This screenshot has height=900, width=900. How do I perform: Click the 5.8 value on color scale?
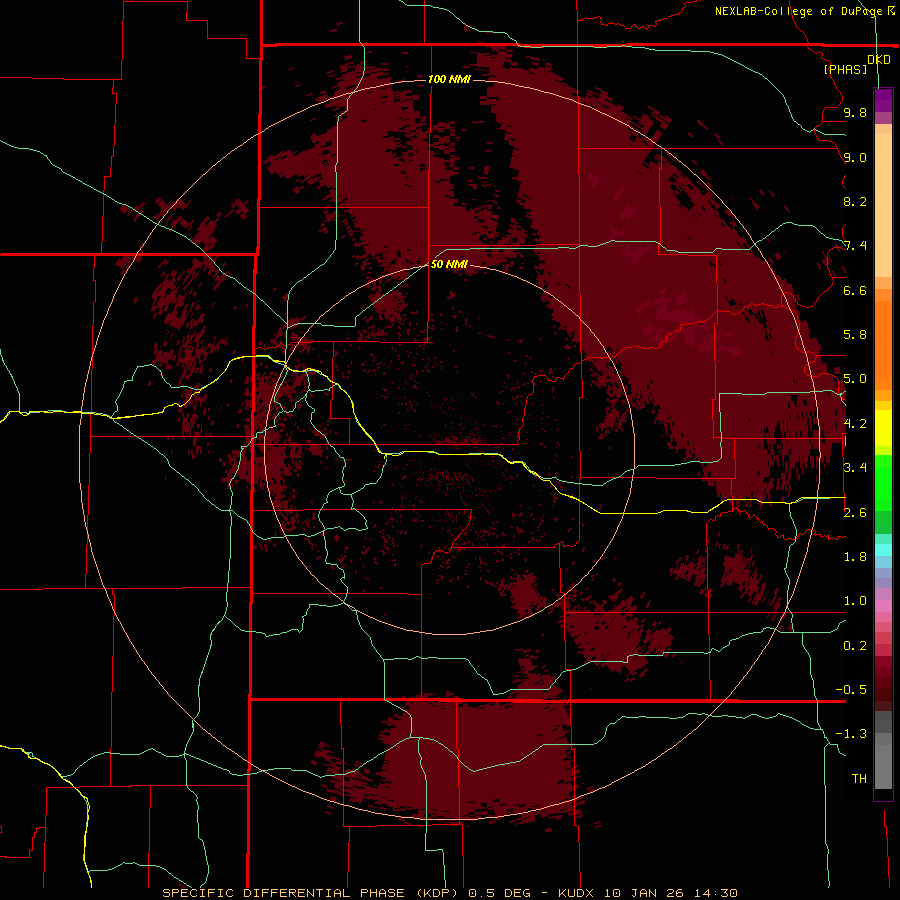[855, 335]
